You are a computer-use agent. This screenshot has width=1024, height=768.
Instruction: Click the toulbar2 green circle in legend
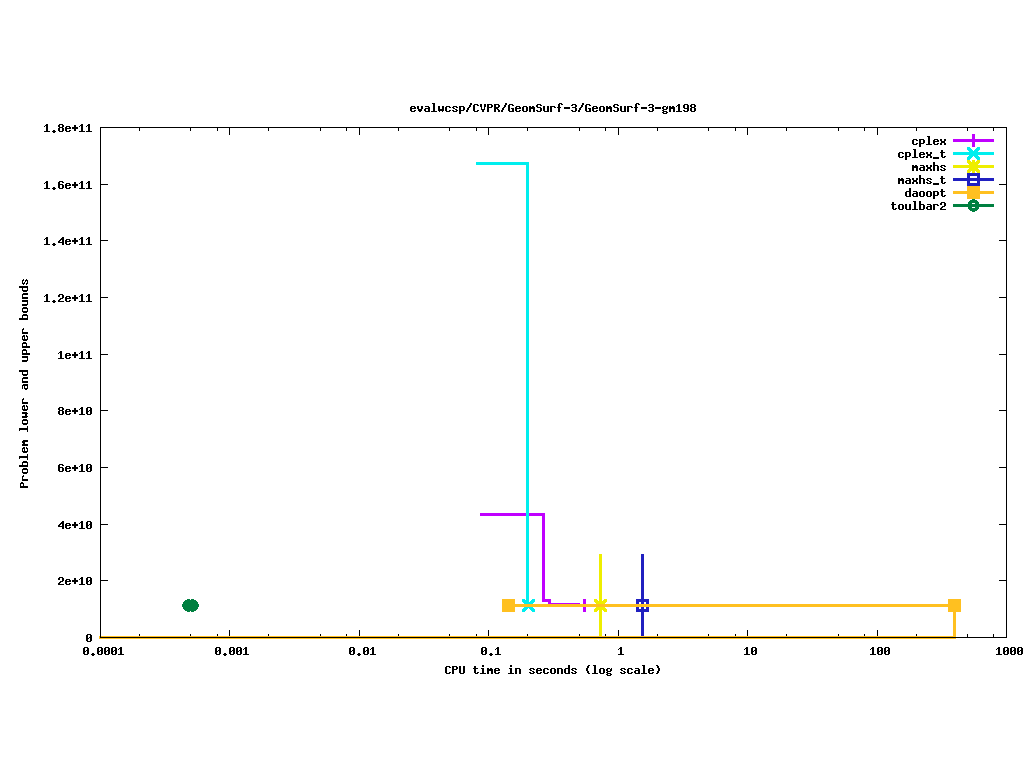(x=973, y=206)
